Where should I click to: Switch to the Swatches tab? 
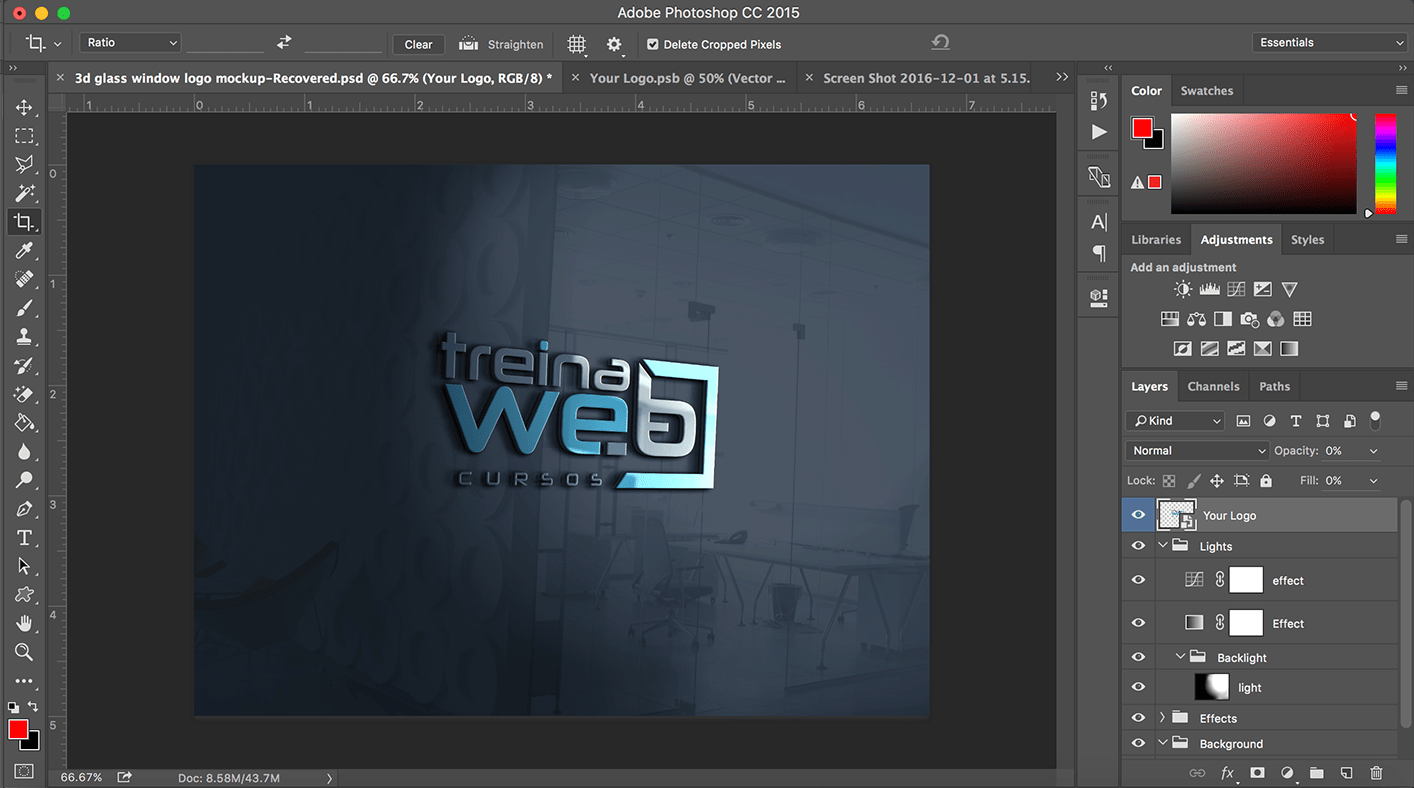[x=1207, y=91]
